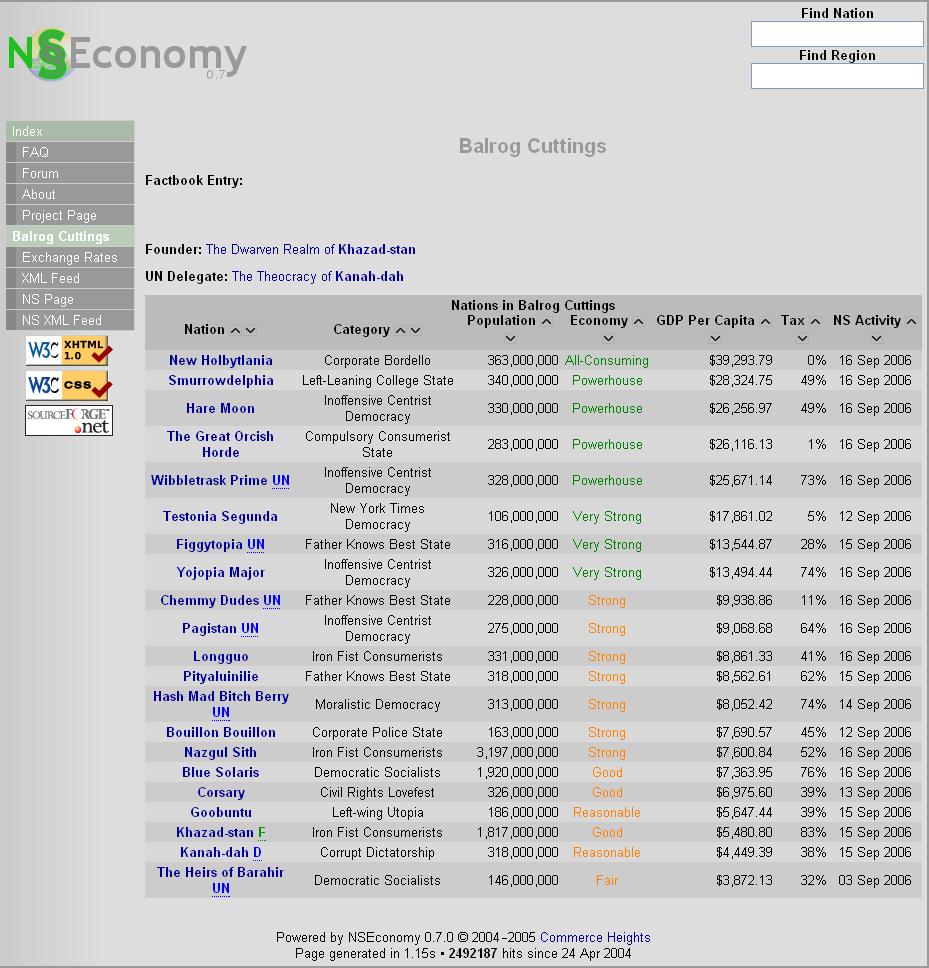Focus the Find Region search box
This screenshot has height=968, width=929.
point(837,76)
